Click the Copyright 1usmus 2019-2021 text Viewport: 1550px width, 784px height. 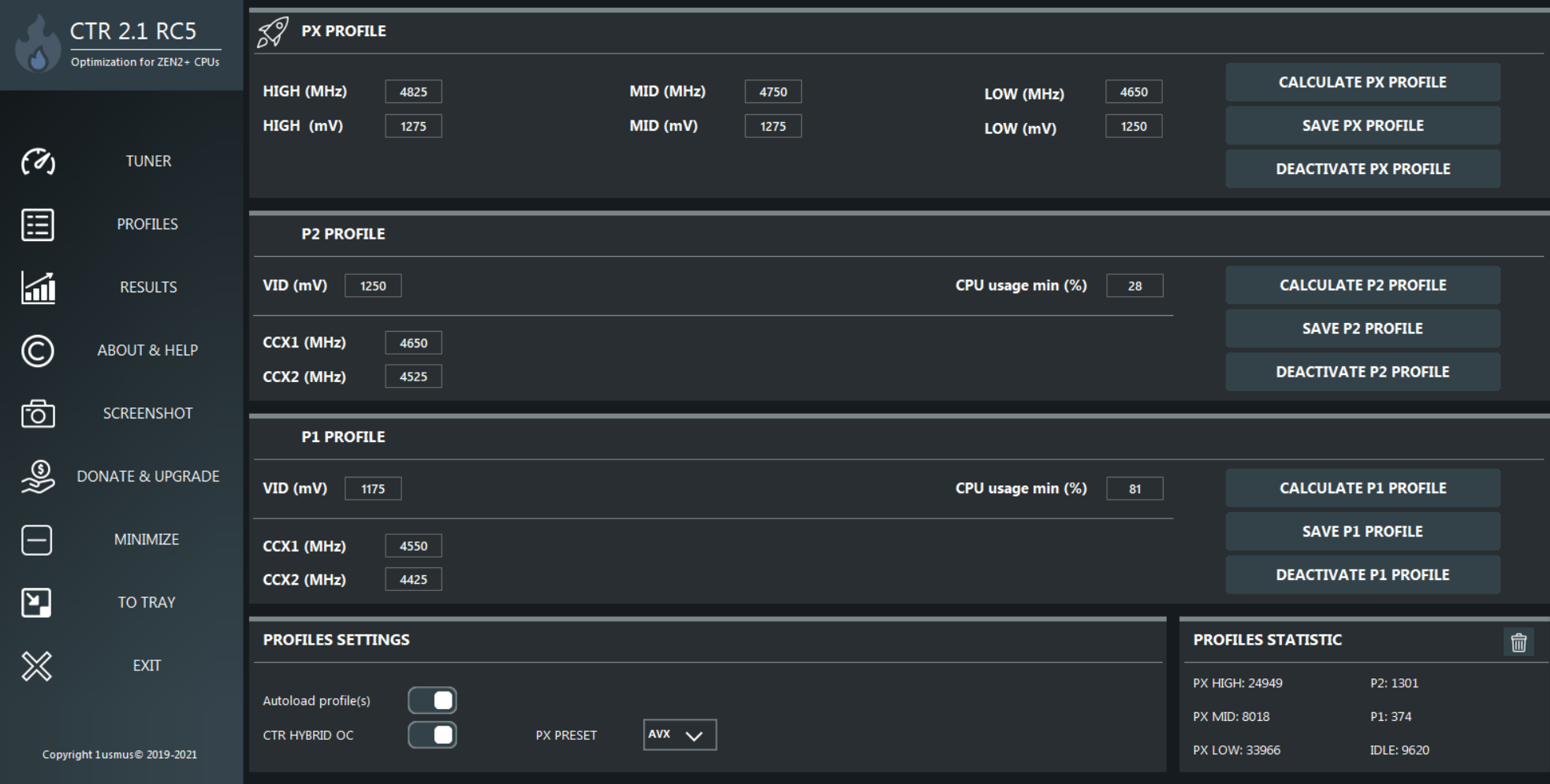pos(120,754)
